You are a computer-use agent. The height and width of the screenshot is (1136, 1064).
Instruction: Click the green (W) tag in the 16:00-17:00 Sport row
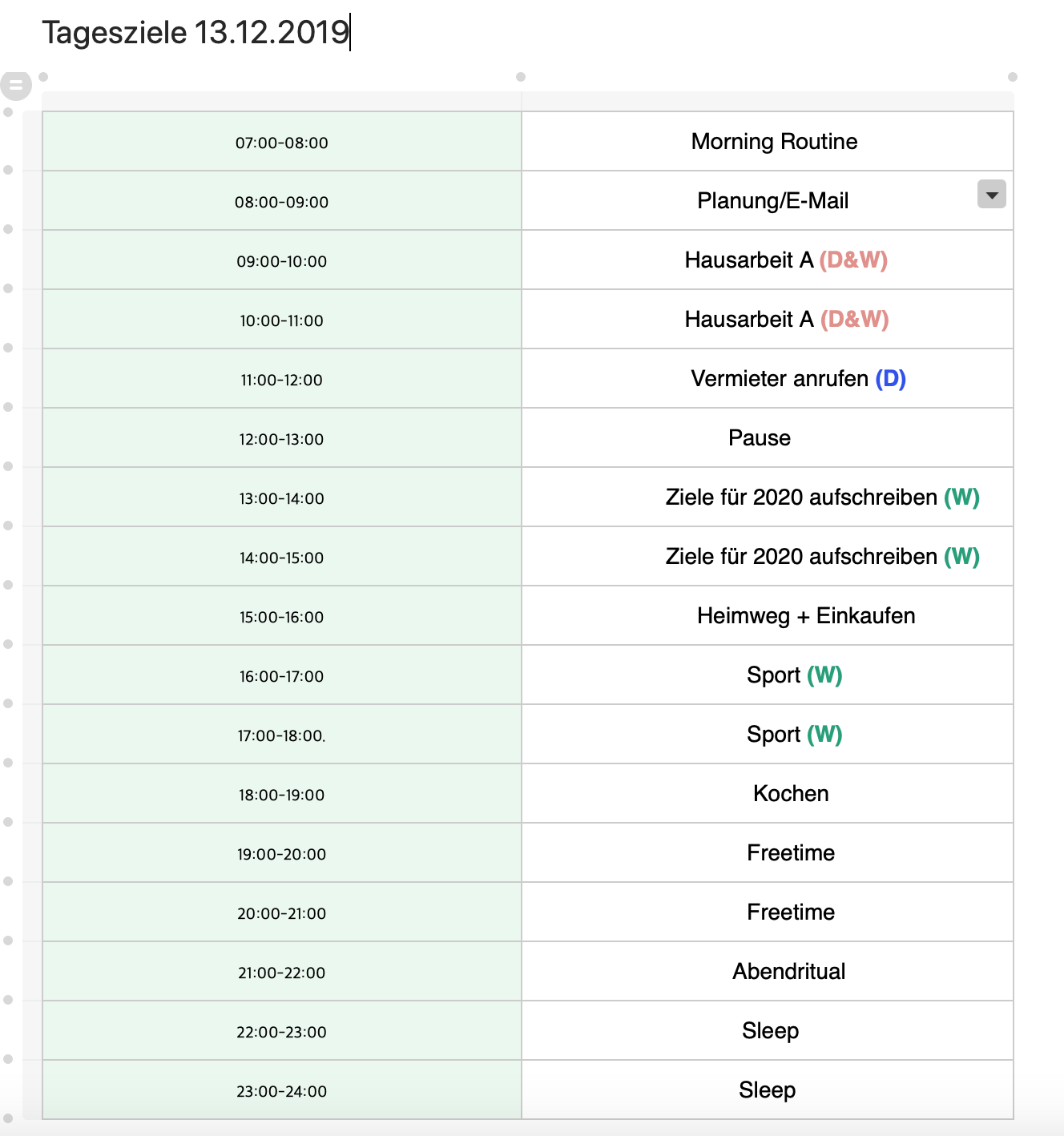[x=824, y=675]
